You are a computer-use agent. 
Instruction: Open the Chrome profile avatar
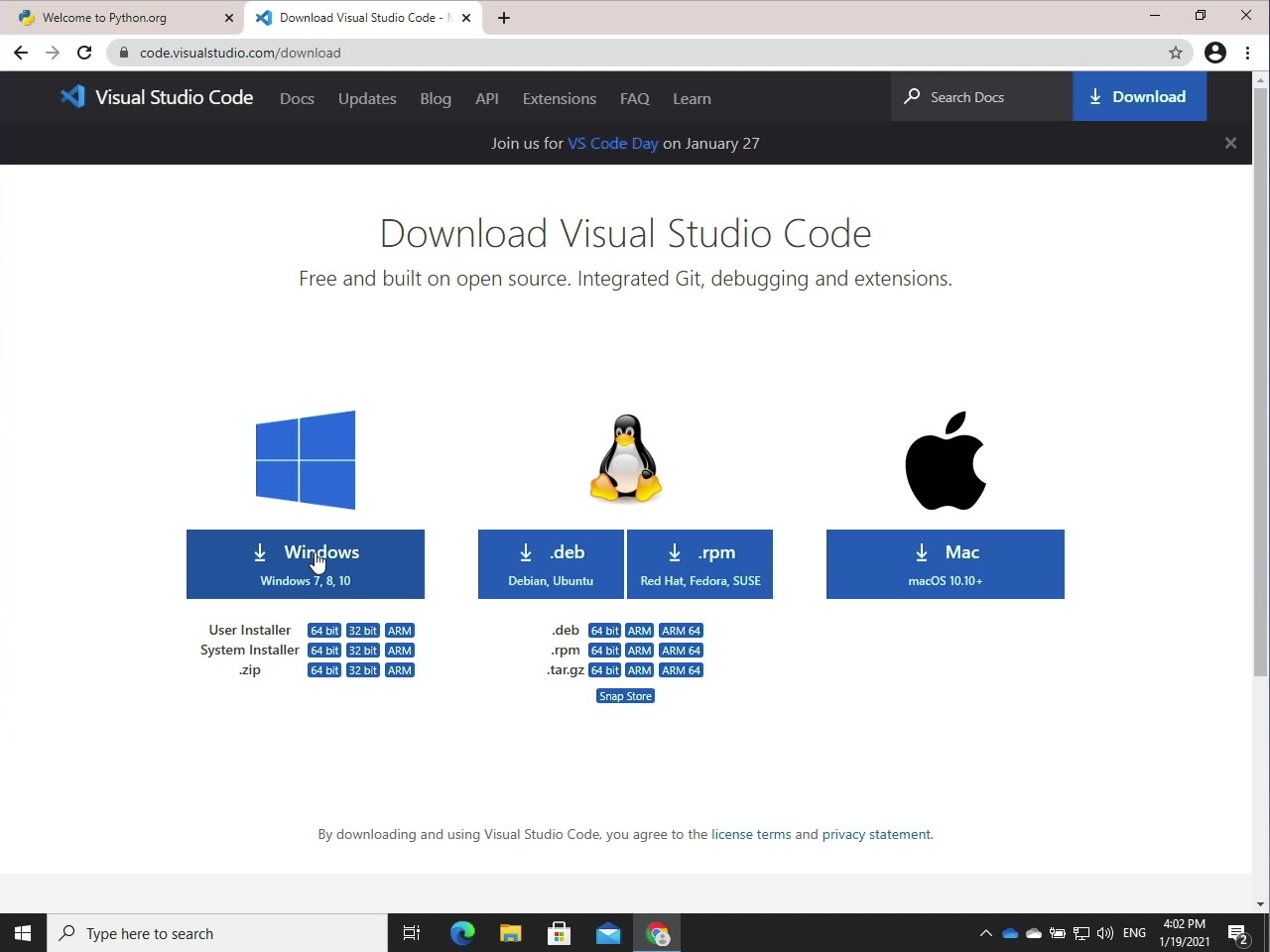pyautogui.click(x=1215, y=53)
